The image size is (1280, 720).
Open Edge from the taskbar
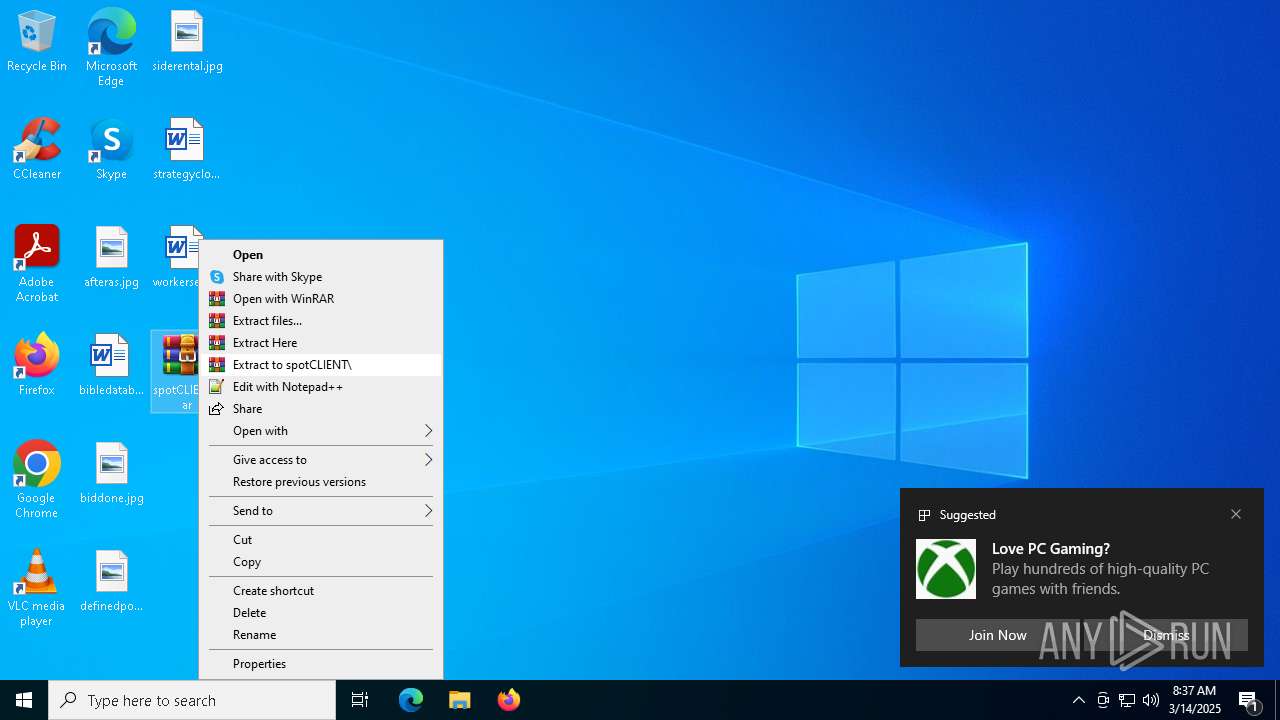click(411, 700)
